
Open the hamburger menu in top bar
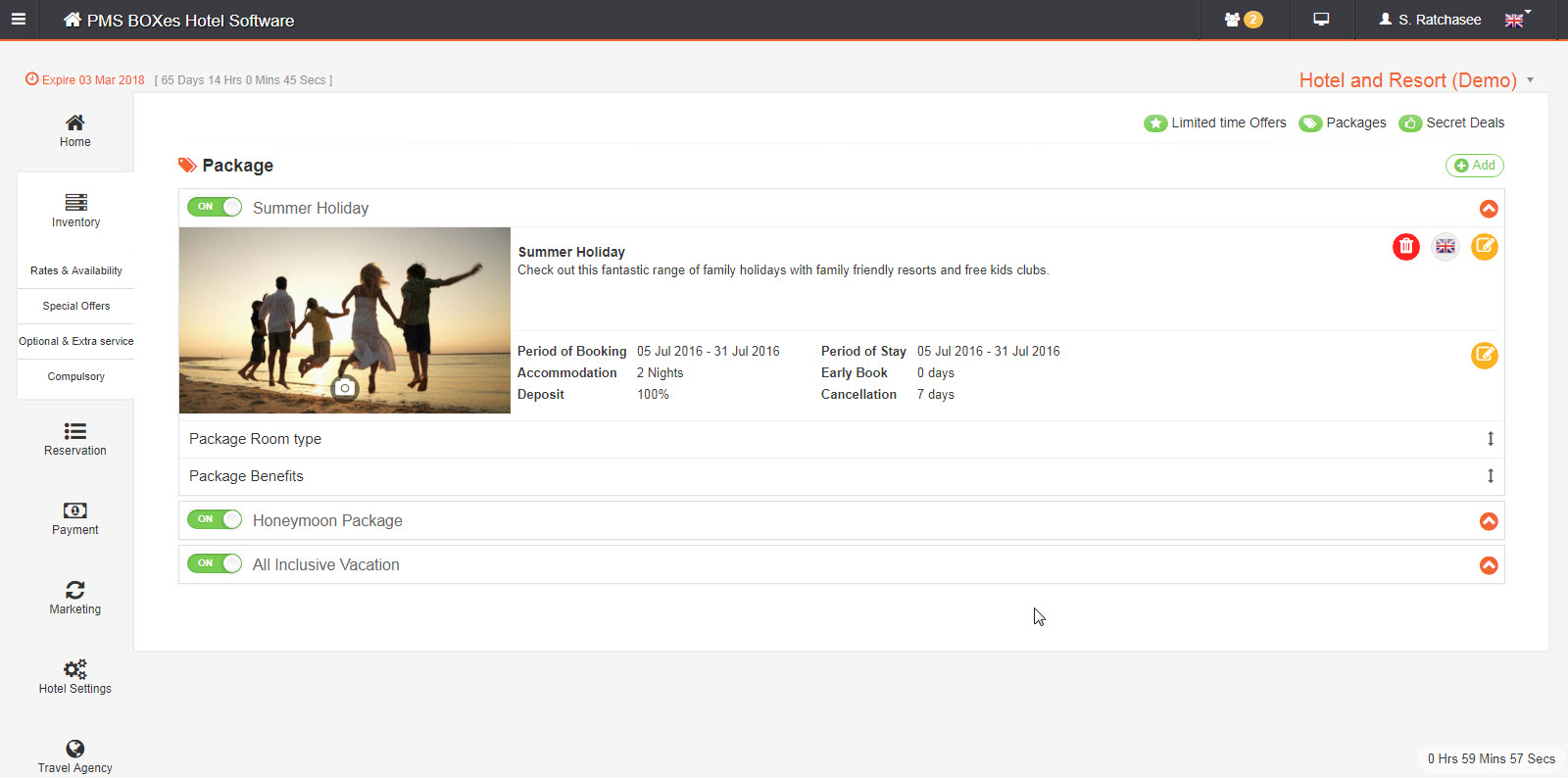click(x=19, y=20)
